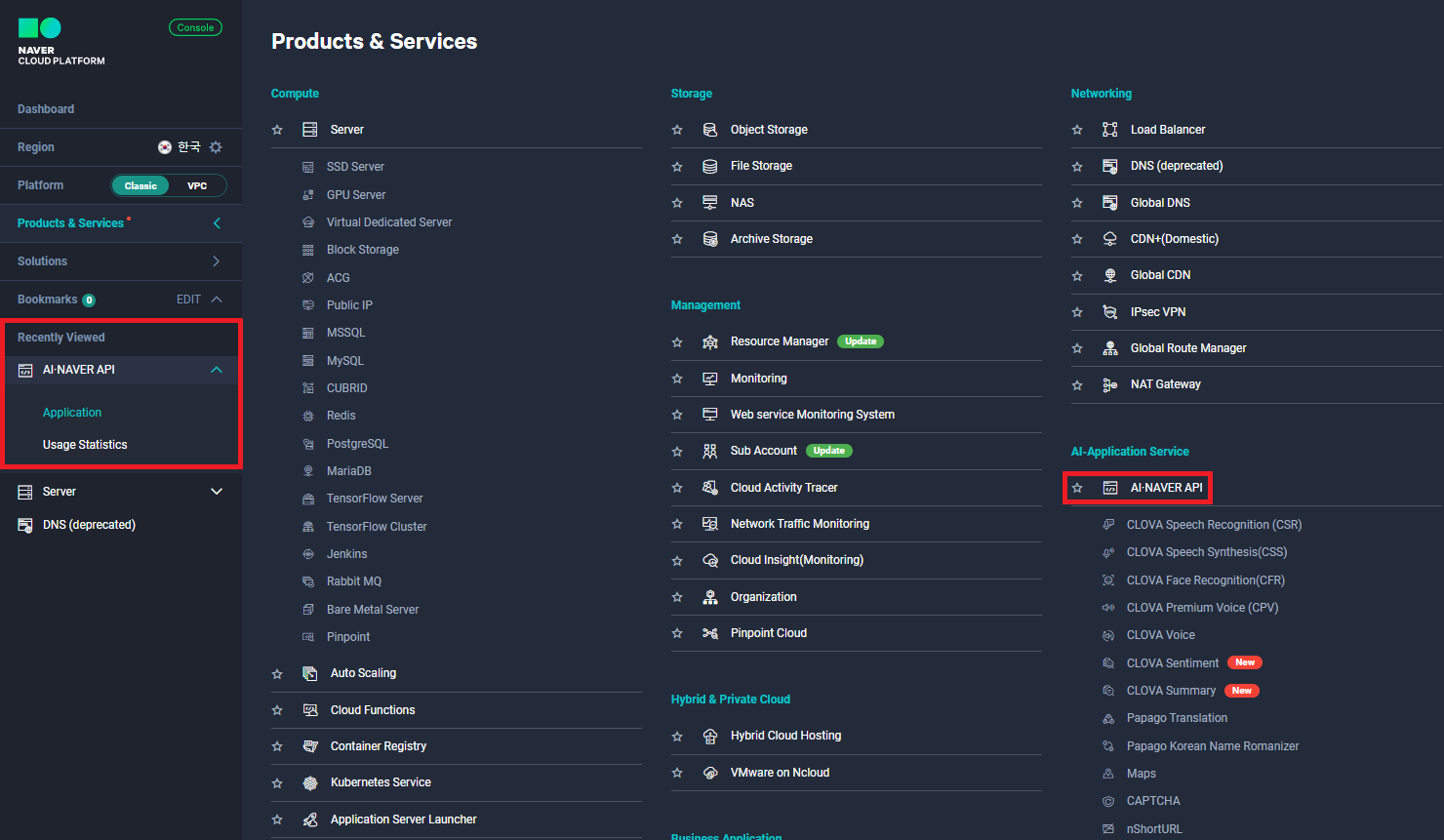Click the Container Registry icon
This screenshot has width=1444, height=840.
click(310, 746)
